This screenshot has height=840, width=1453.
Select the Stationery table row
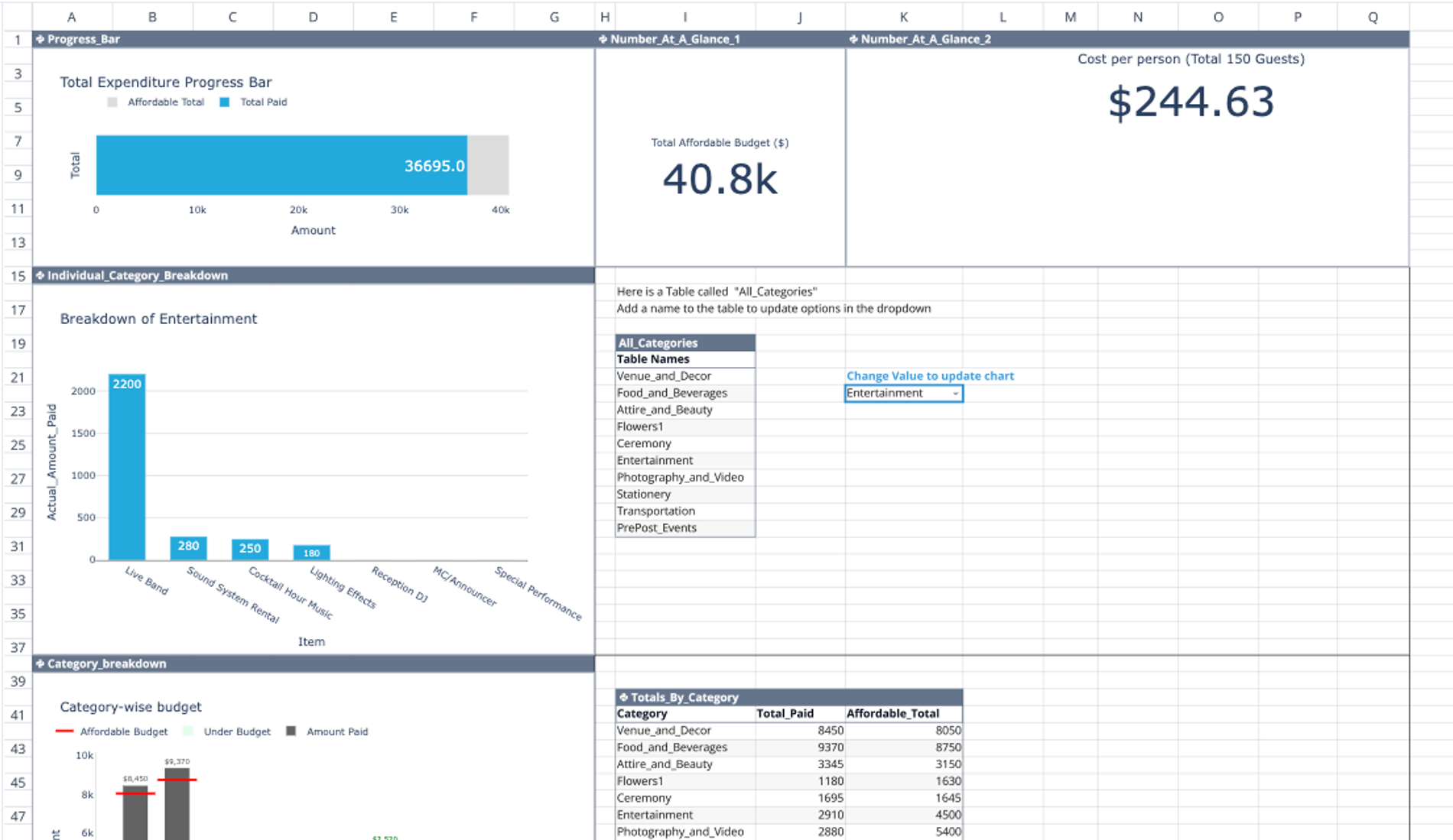pyautogui.click(x=685, y=494)
